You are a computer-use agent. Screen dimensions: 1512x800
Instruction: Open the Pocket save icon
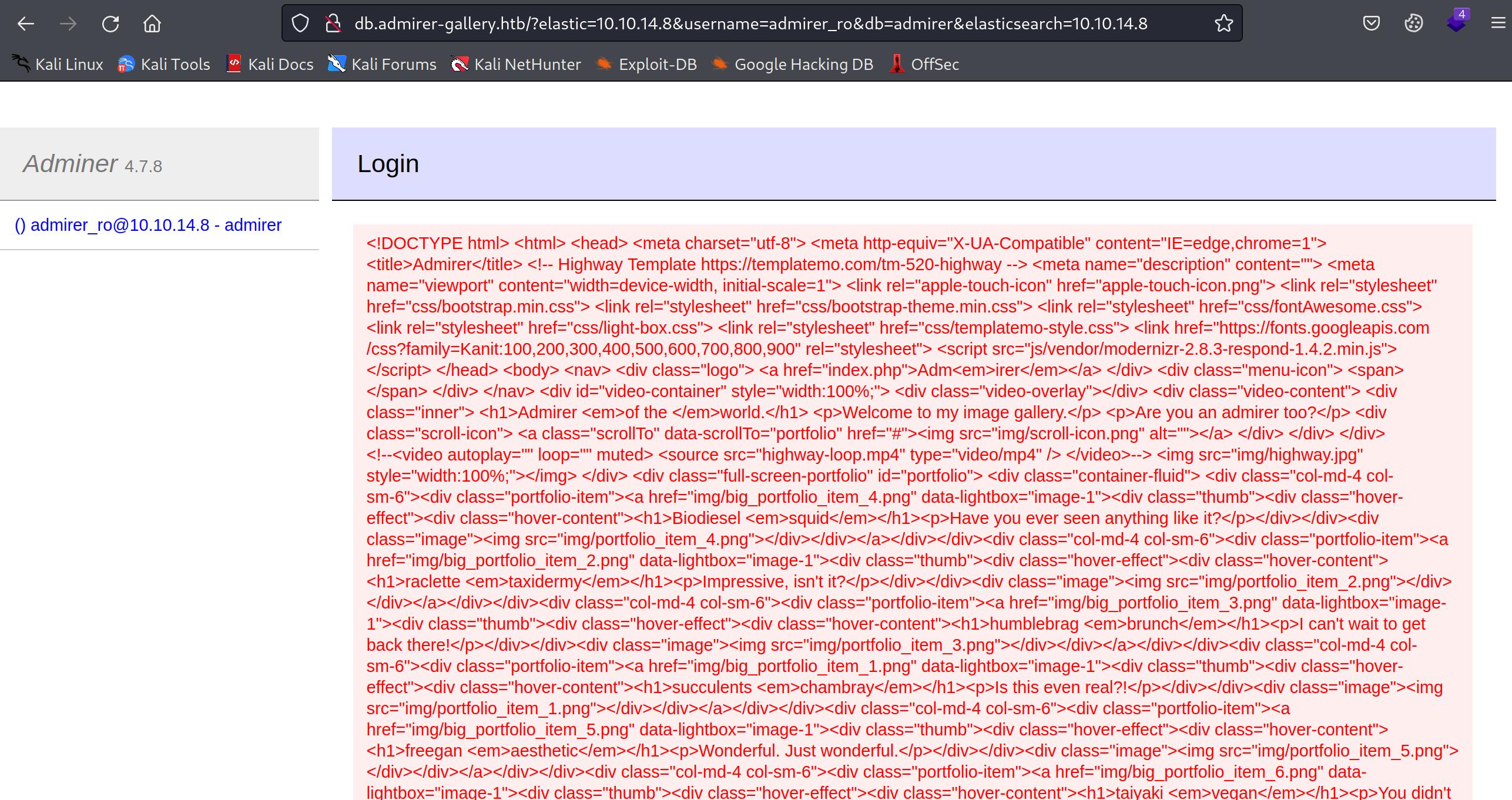(1371, 23)
